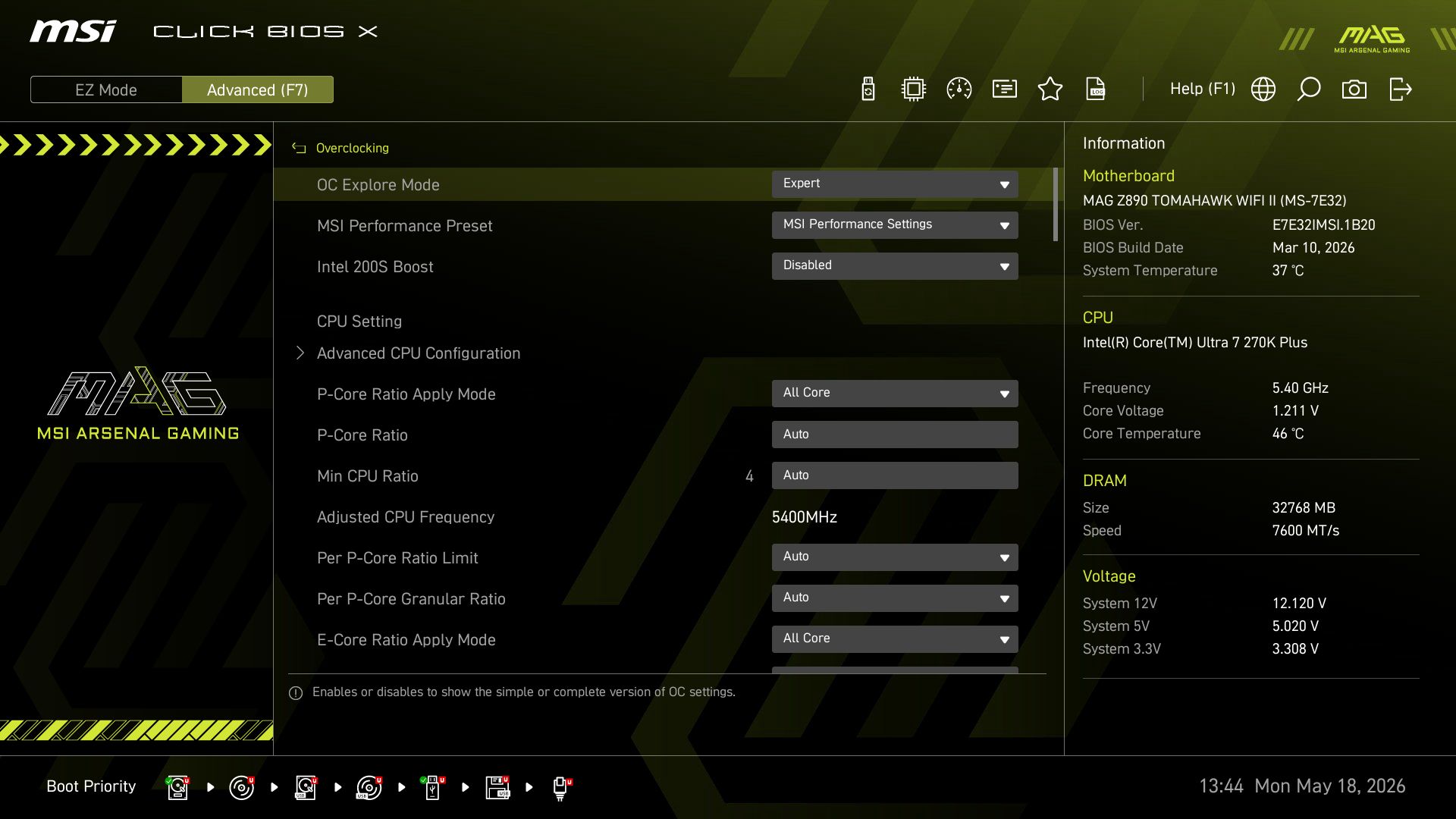Open the CPU chip information icon
The width and height of the screenshot is (1456, 819).
(914, 89)
